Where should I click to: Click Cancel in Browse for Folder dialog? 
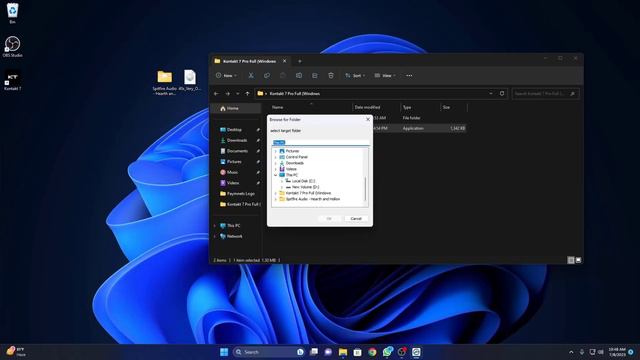click(x=356, y=219)
